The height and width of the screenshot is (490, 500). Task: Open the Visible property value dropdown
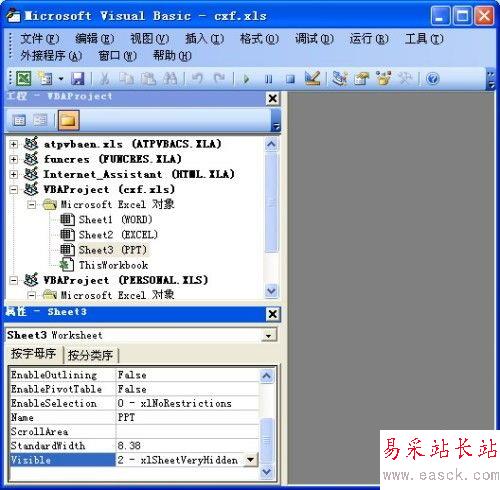coord(250,460)
